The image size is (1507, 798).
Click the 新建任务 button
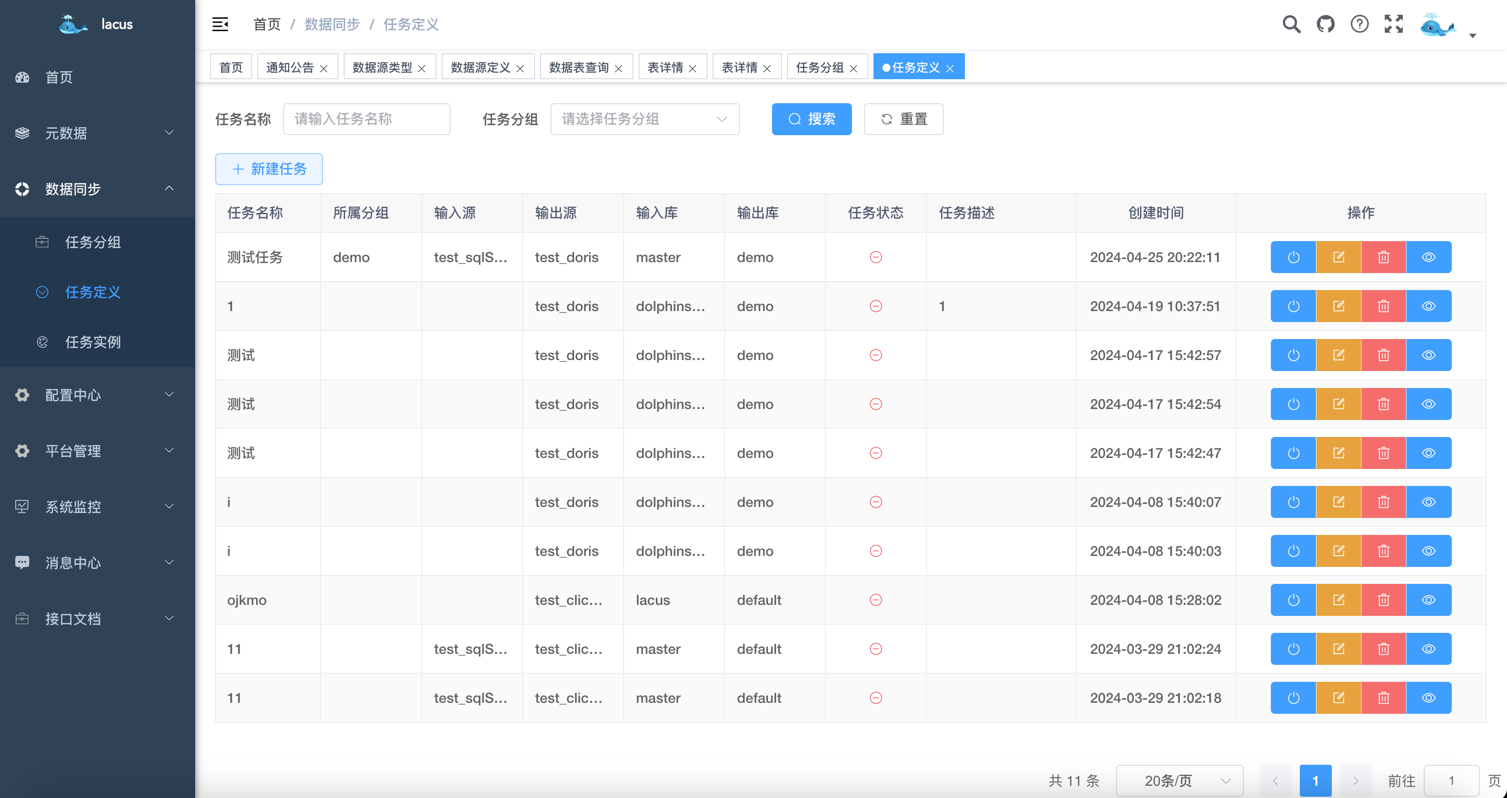coord(269,169)
